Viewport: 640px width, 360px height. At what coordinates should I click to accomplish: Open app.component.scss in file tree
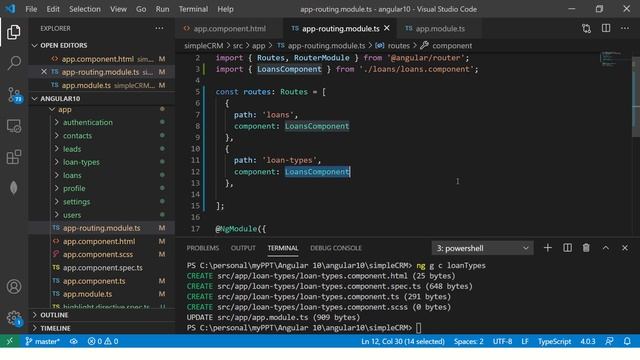pos(102,254)
